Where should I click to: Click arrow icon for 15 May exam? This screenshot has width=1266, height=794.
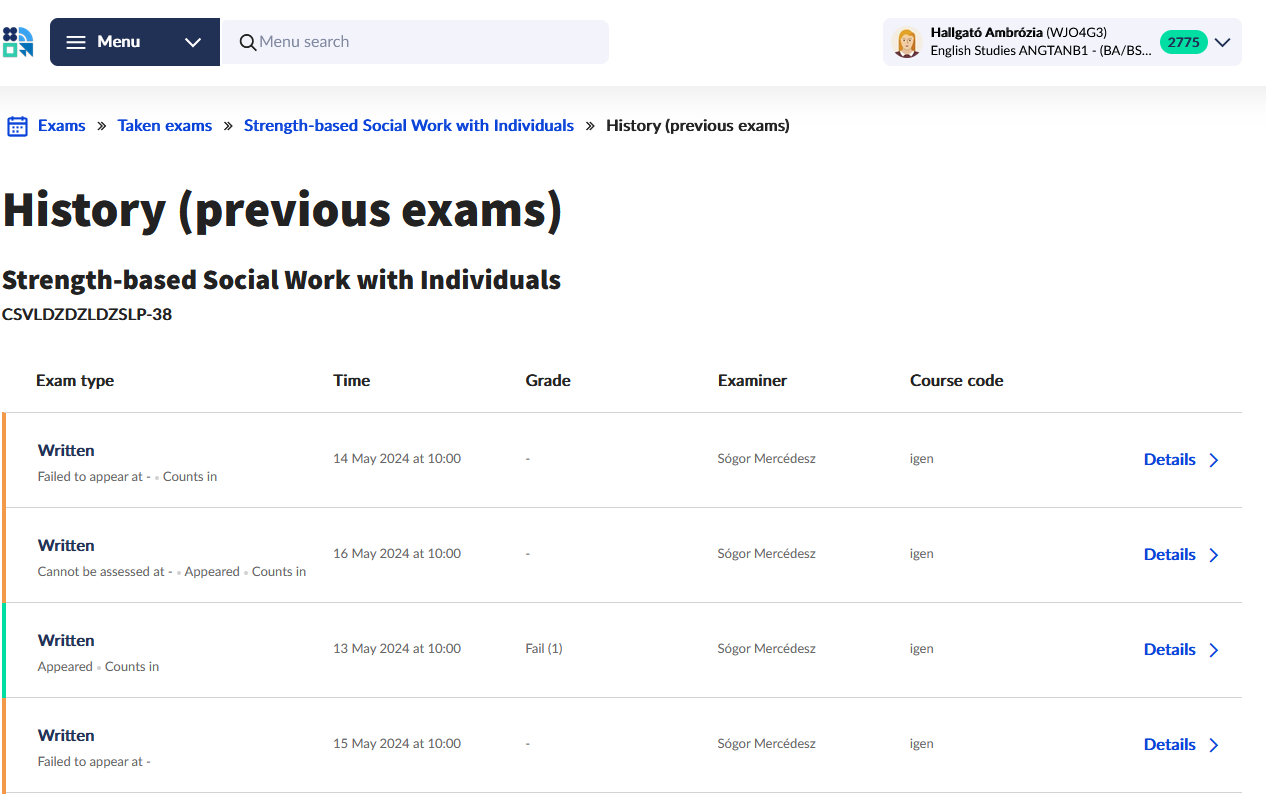1214,745
